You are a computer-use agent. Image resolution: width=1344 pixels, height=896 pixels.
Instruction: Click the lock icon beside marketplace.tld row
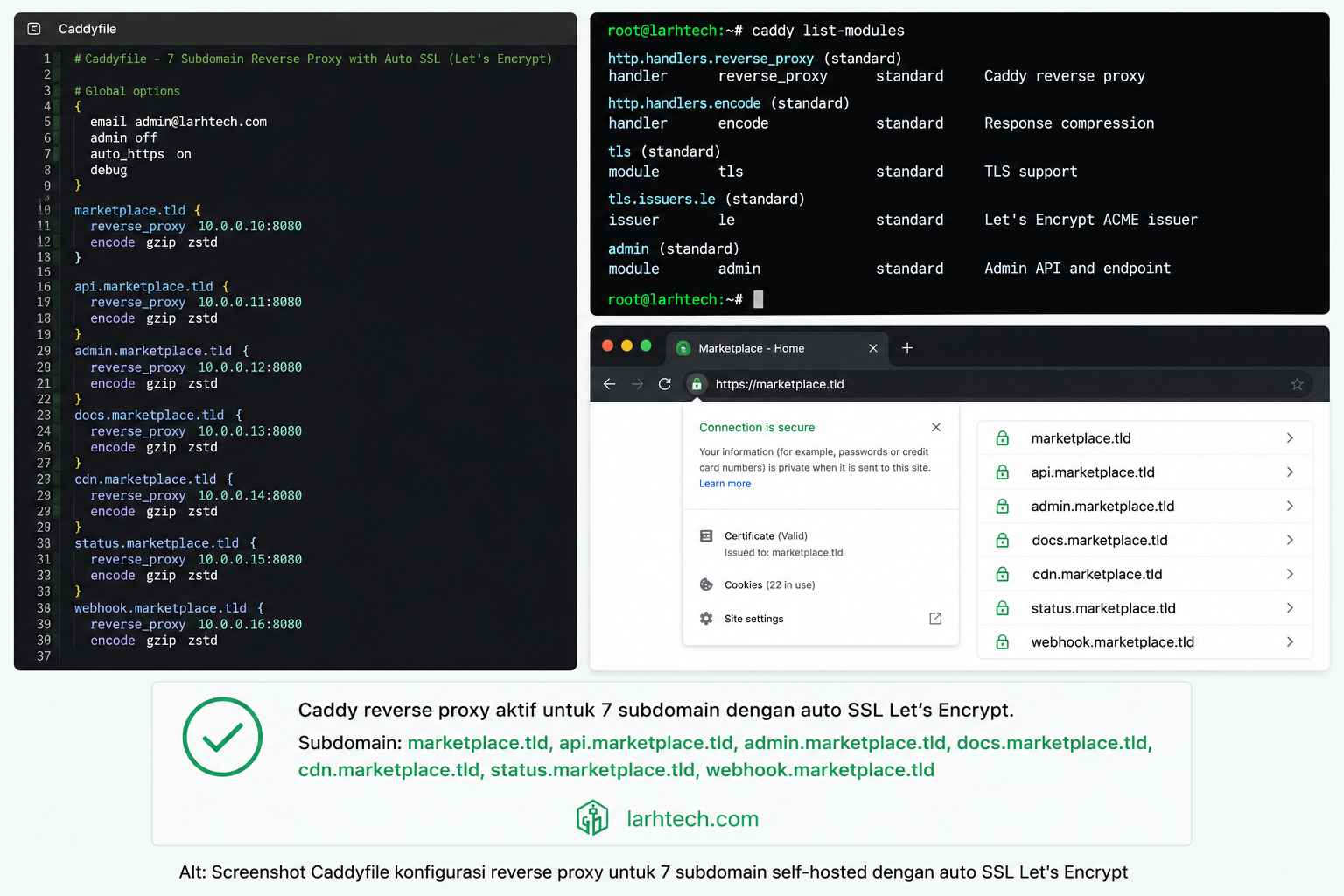click(x=1003, y=438)
